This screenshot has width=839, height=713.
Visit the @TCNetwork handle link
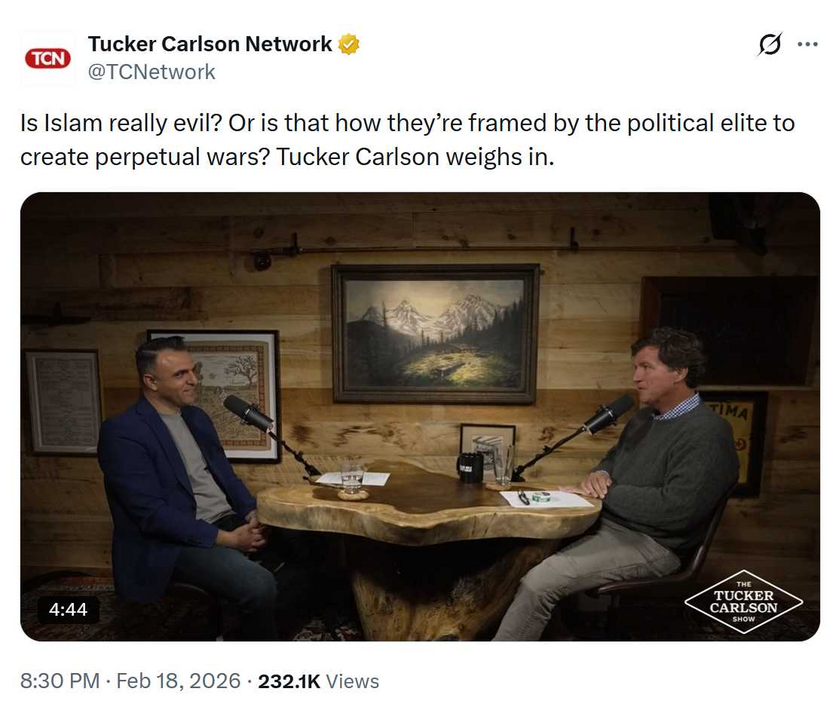[151, 71]
